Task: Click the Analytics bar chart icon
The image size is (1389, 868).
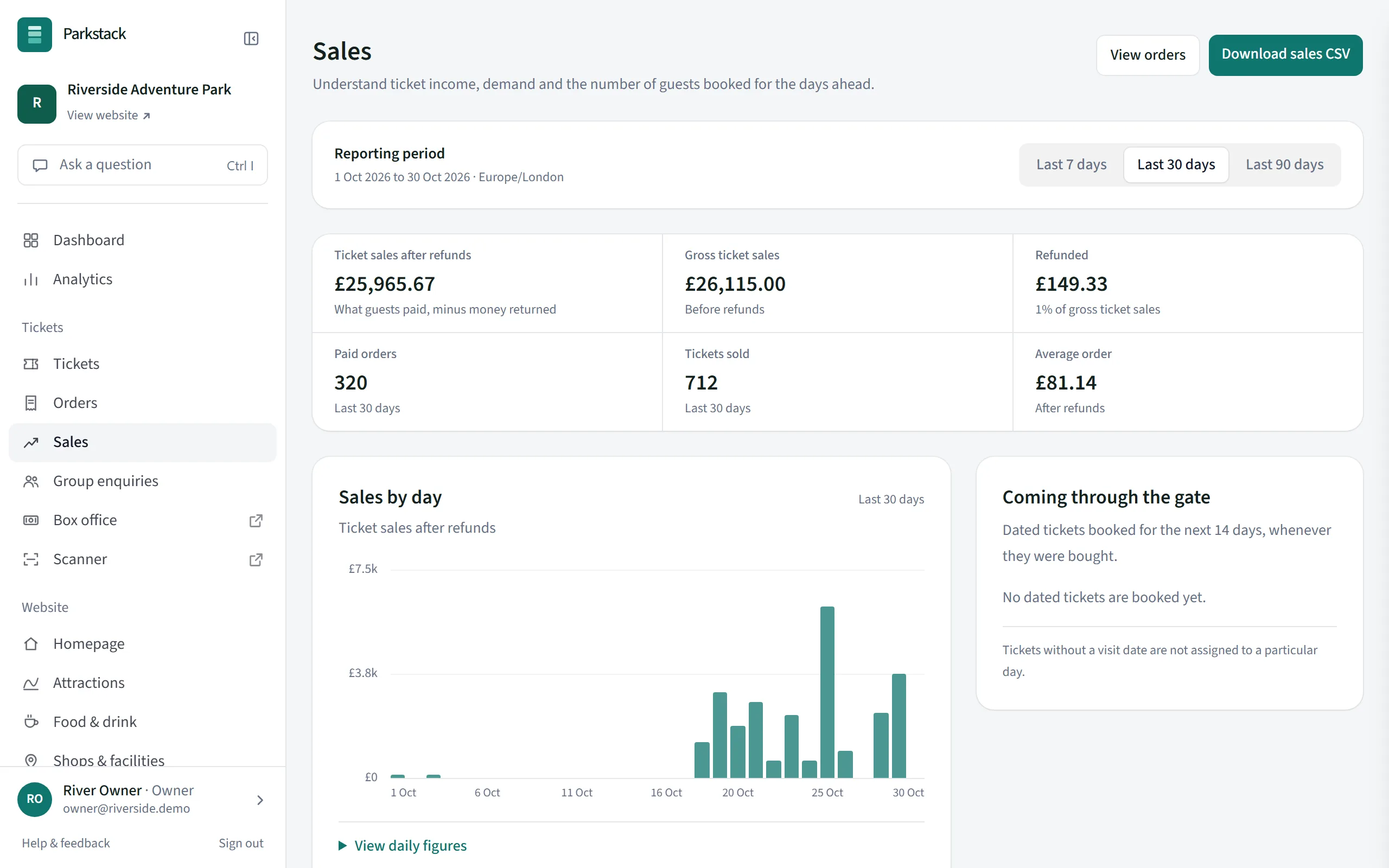Action: pos(31,279)
